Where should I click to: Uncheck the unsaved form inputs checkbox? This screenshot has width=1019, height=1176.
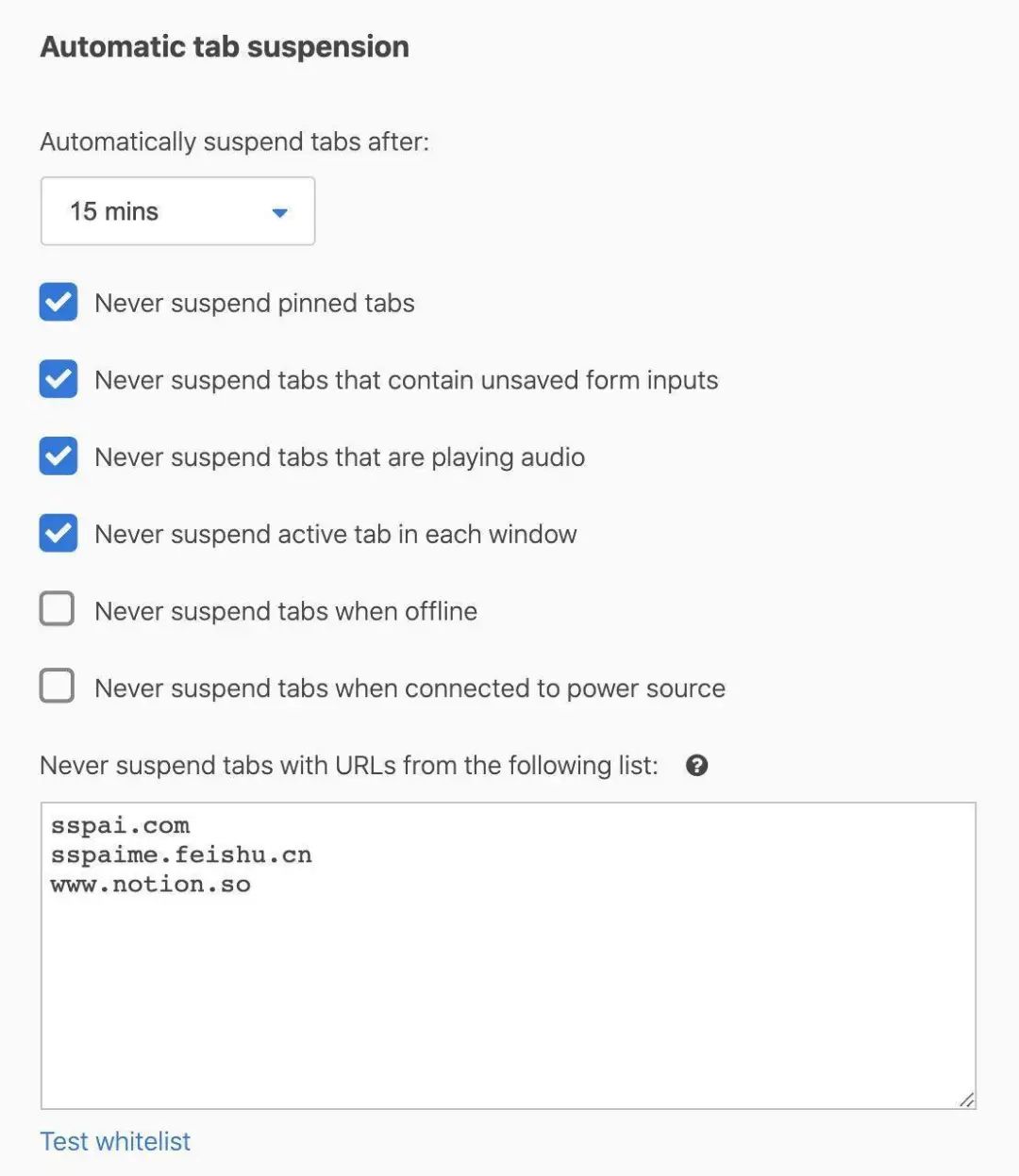coord(58,380)
